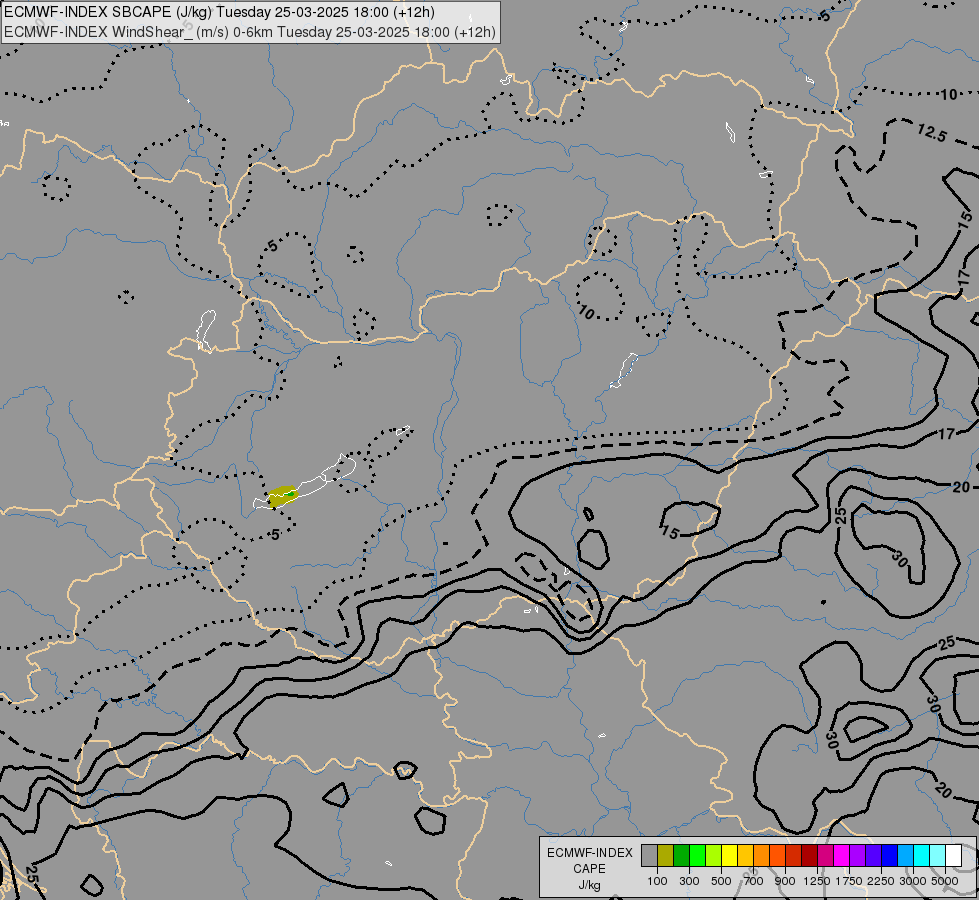This screenshot has height=900, width=979.
Task: Click the SBCAPE title line in header
Action: pyautogui.click(x=219, y=12)
